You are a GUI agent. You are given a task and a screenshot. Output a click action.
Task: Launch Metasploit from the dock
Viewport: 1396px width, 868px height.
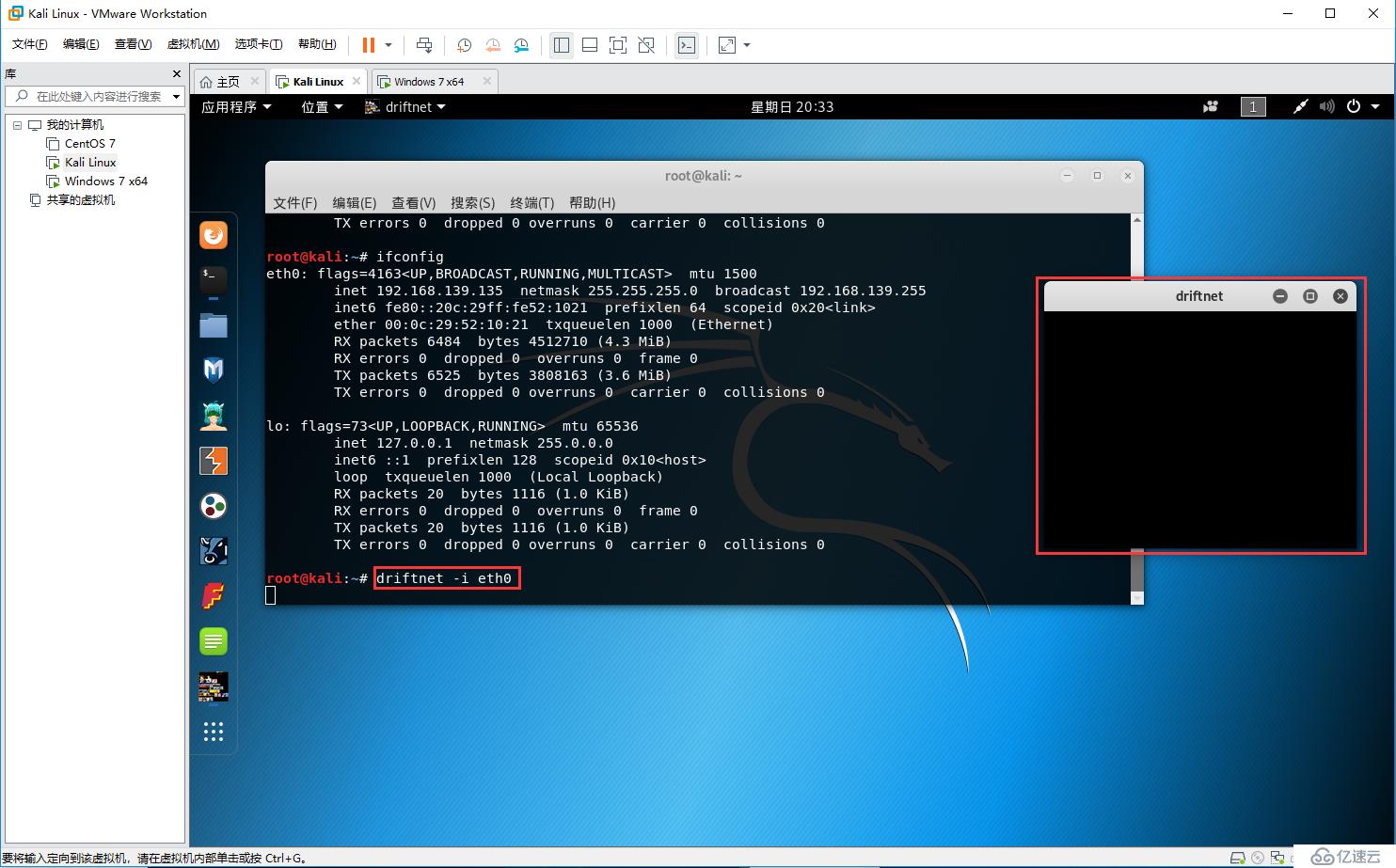[x=214, y=371]
